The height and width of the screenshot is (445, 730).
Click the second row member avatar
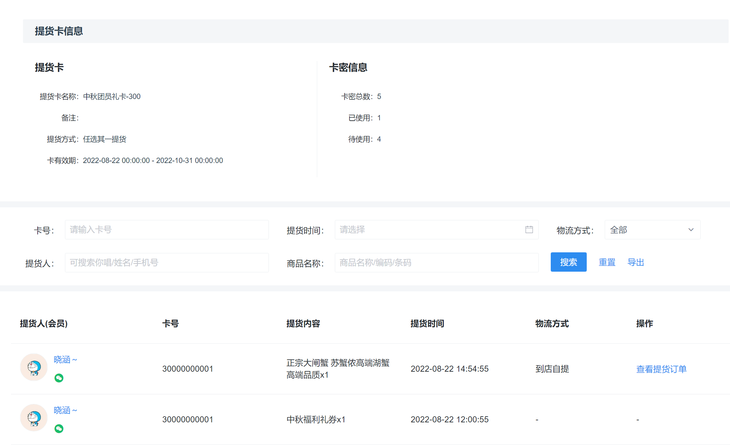(34, 418)
